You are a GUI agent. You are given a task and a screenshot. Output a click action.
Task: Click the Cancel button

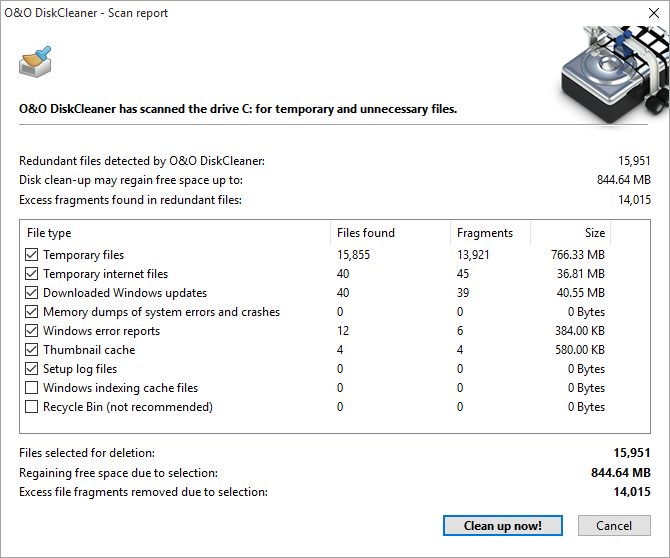(x=614, y=526)
